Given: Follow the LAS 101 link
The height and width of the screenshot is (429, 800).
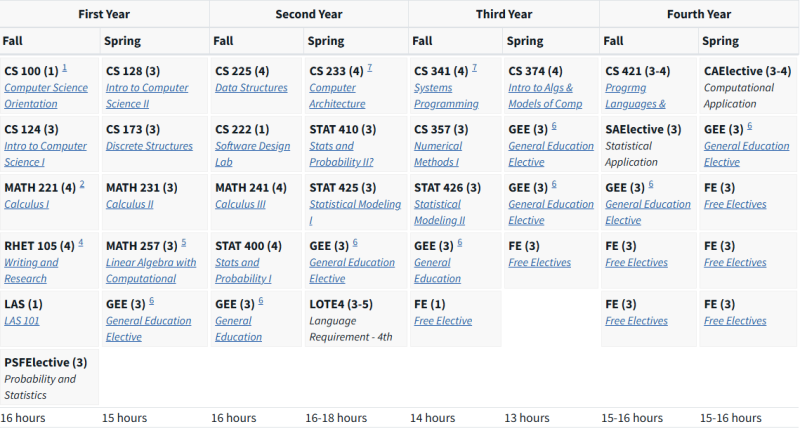Looking at the screenshot, I should point(21,321).
